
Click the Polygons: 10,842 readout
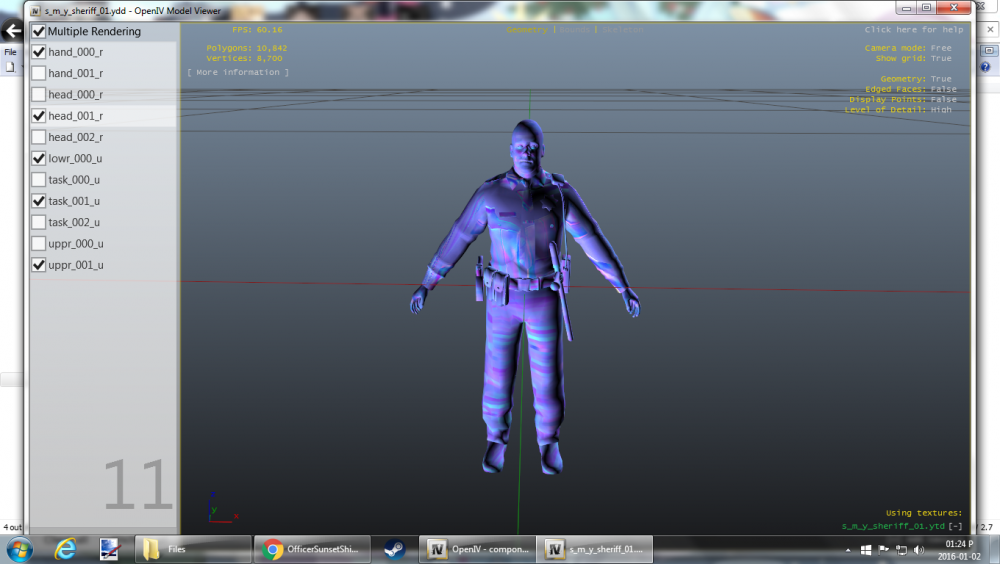(x=247, y=48)
